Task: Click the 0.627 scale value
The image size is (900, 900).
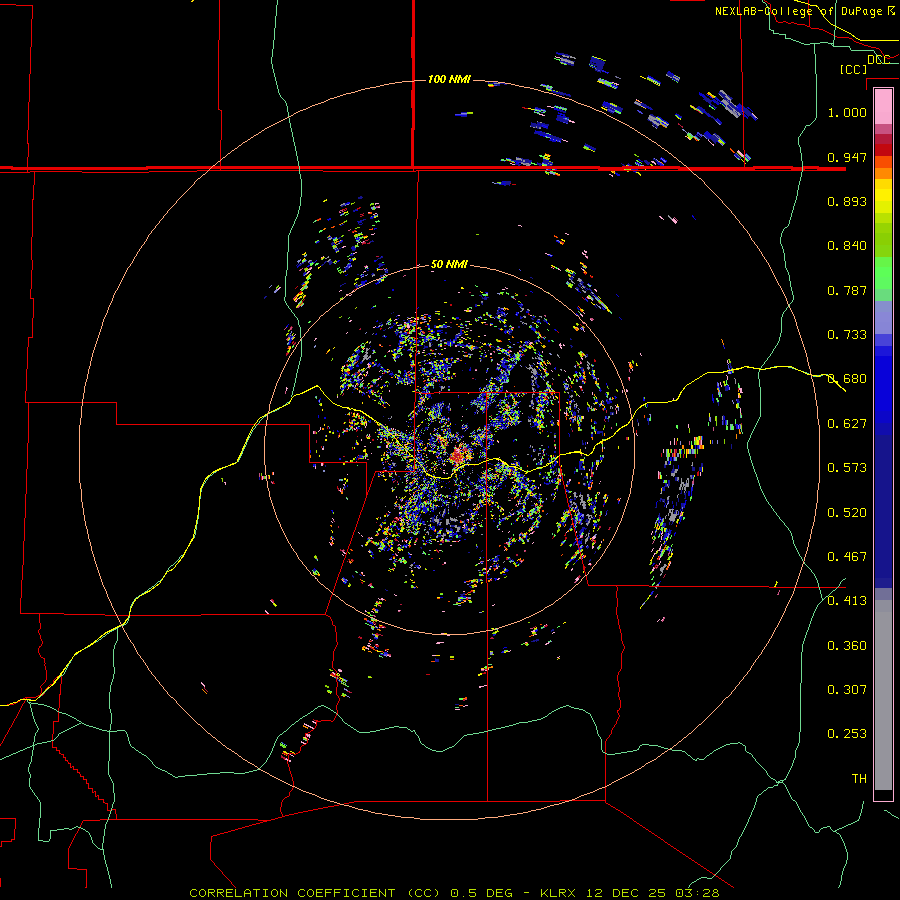Action: coord(847,424)
